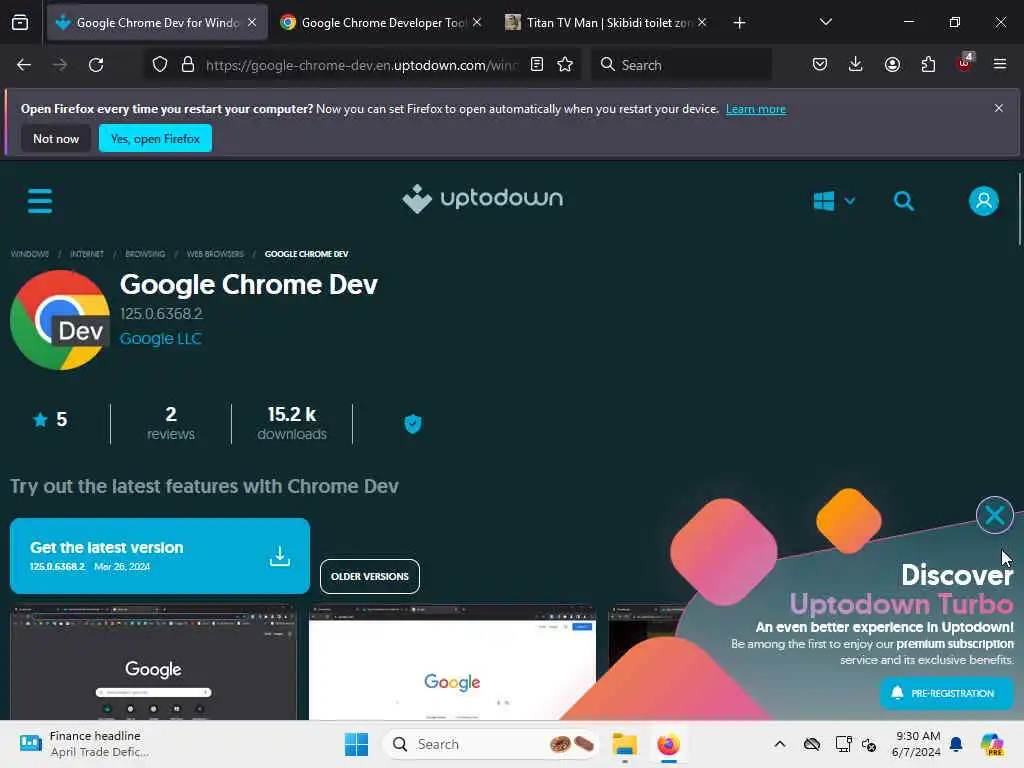View site security padlock info
The width and height of the screenshot is (1024, 768).
[188, 65]
